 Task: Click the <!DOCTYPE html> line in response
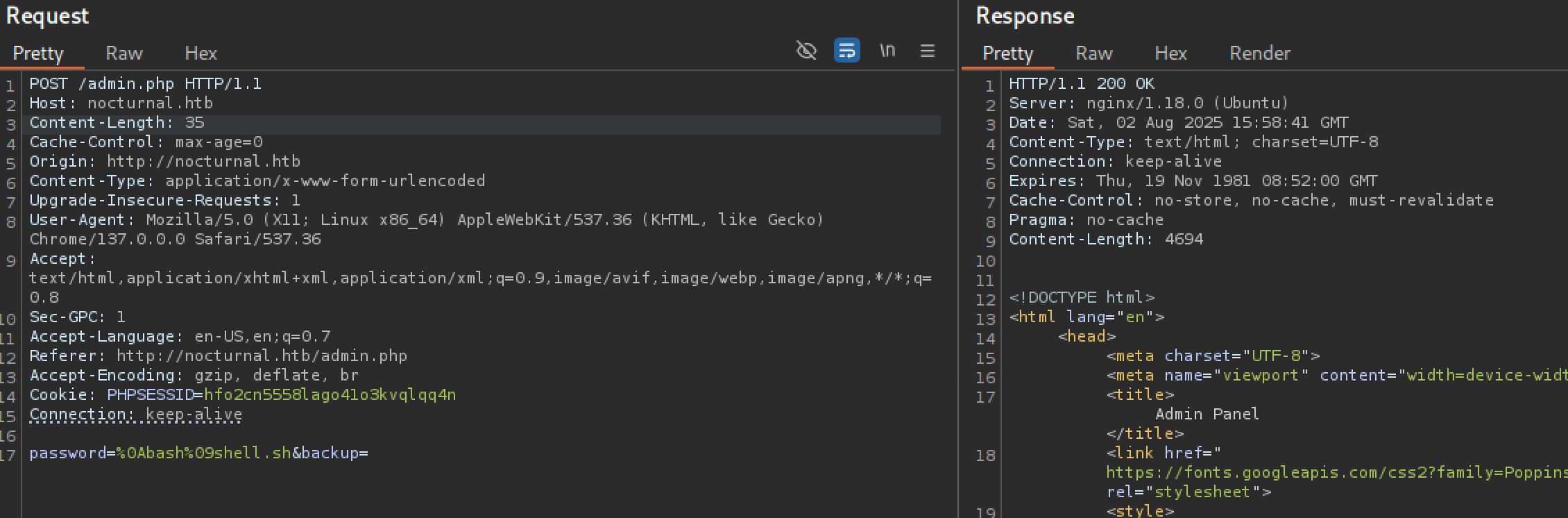[x=1082, y=298]
